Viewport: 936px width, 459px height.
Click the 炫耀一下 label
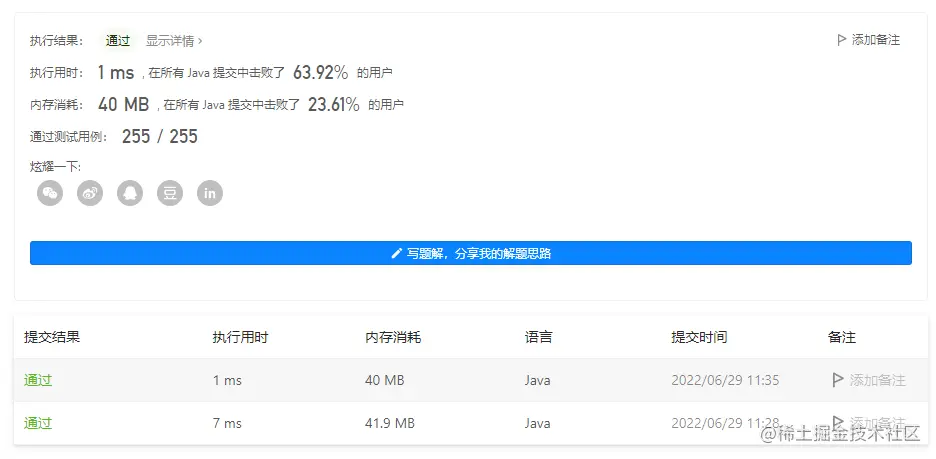(x=55, y=167)
